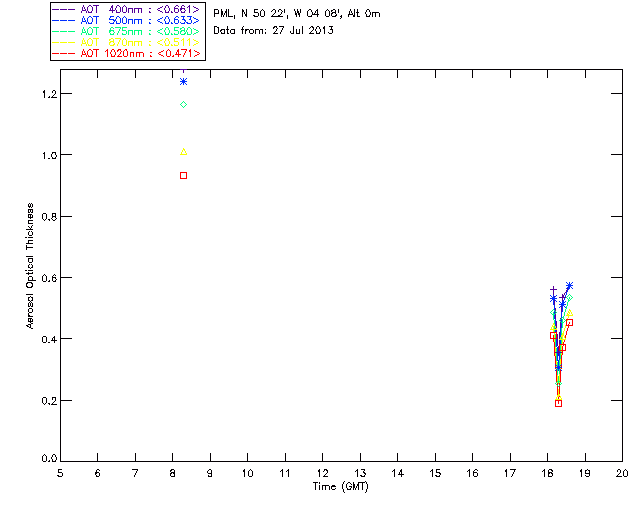
Task: Click the "Time (GMT)" x-axis title
Action: tap(341, 486)
